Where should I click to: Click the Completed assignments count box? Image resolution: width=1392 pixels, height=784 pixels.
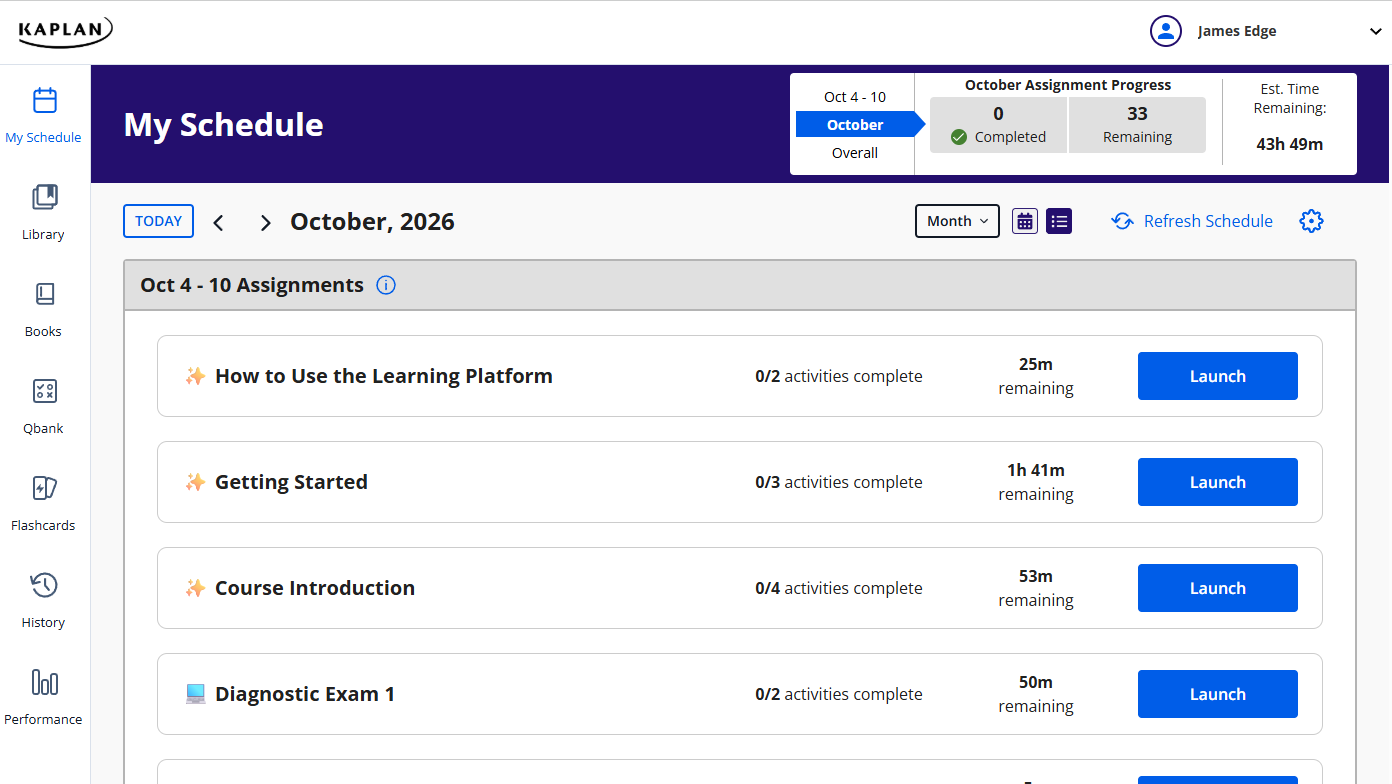(998, 125)
